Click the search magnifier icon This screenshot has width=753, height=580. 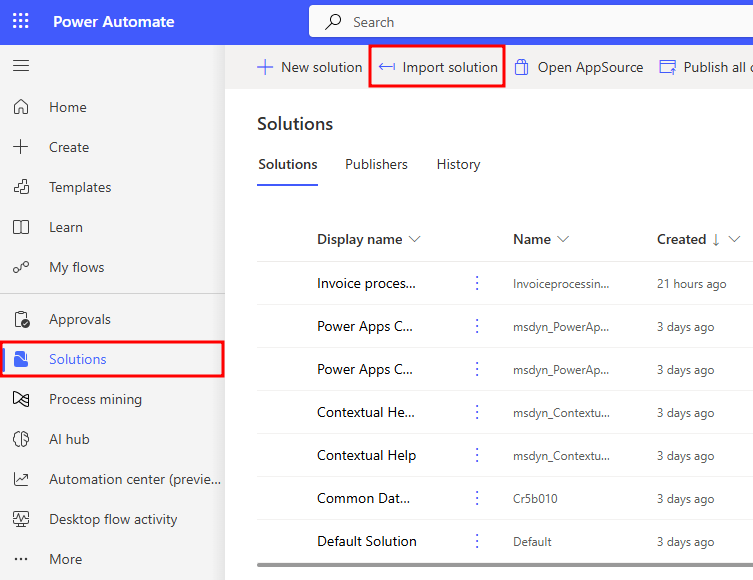point(333,22)
